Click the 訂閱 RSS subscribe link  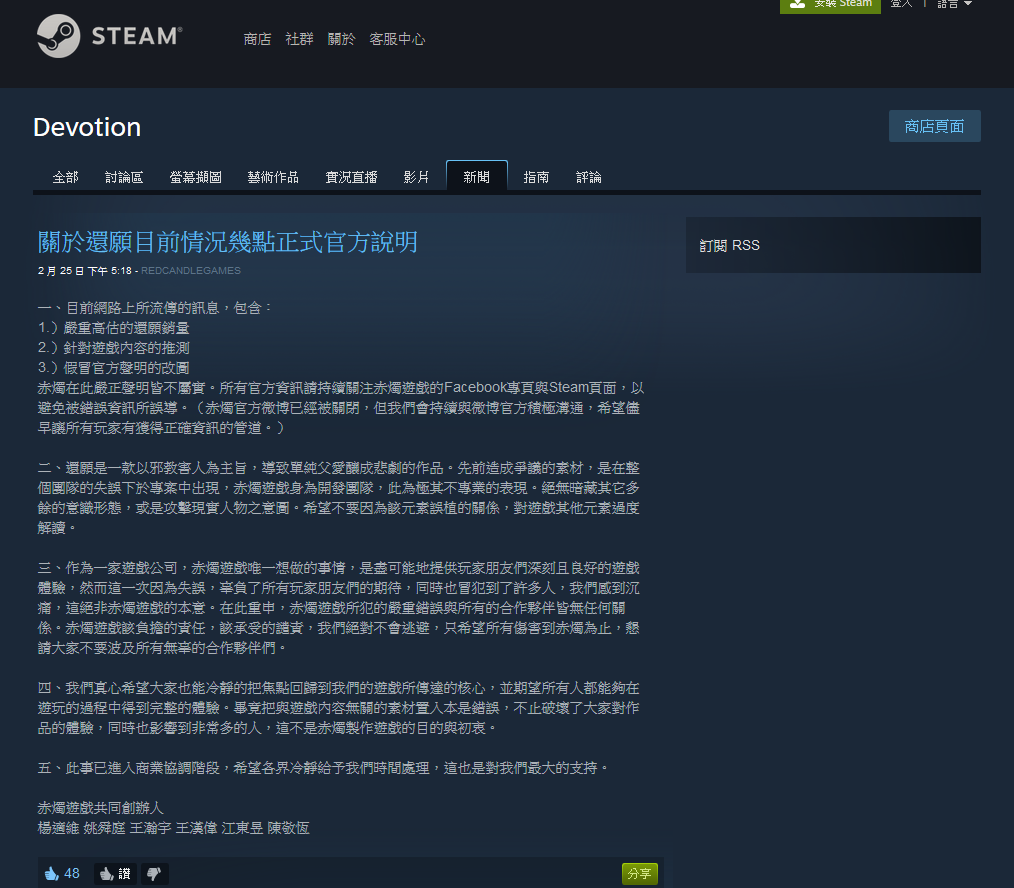click(729, 246)
